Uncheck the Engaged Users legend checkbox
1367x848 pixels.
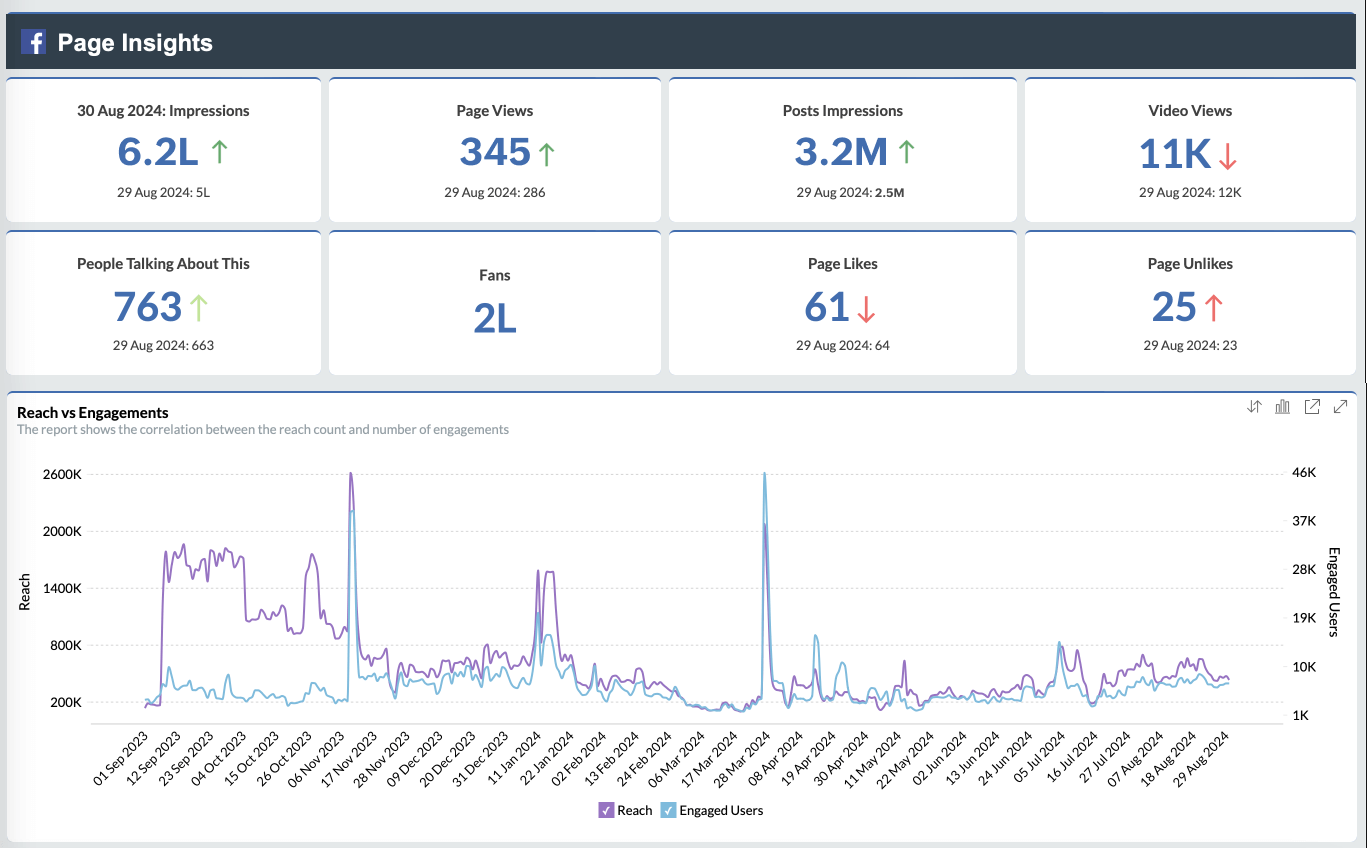coord(668,810)
